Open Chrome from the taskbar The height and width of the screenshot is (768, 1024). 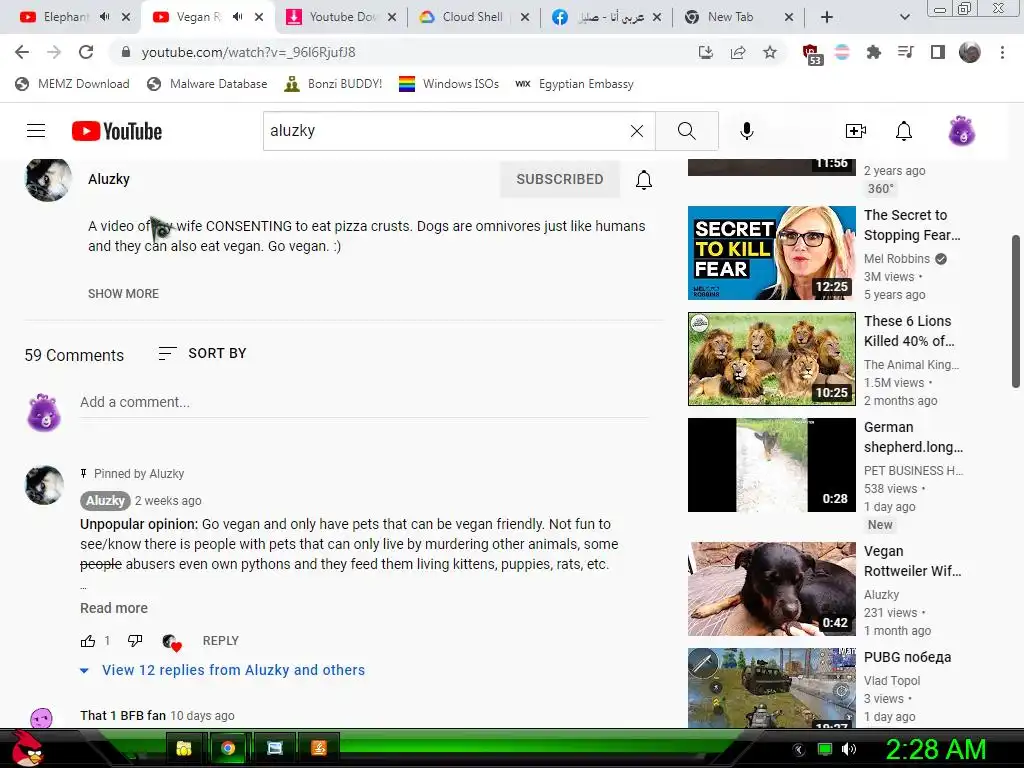(228, 748)
